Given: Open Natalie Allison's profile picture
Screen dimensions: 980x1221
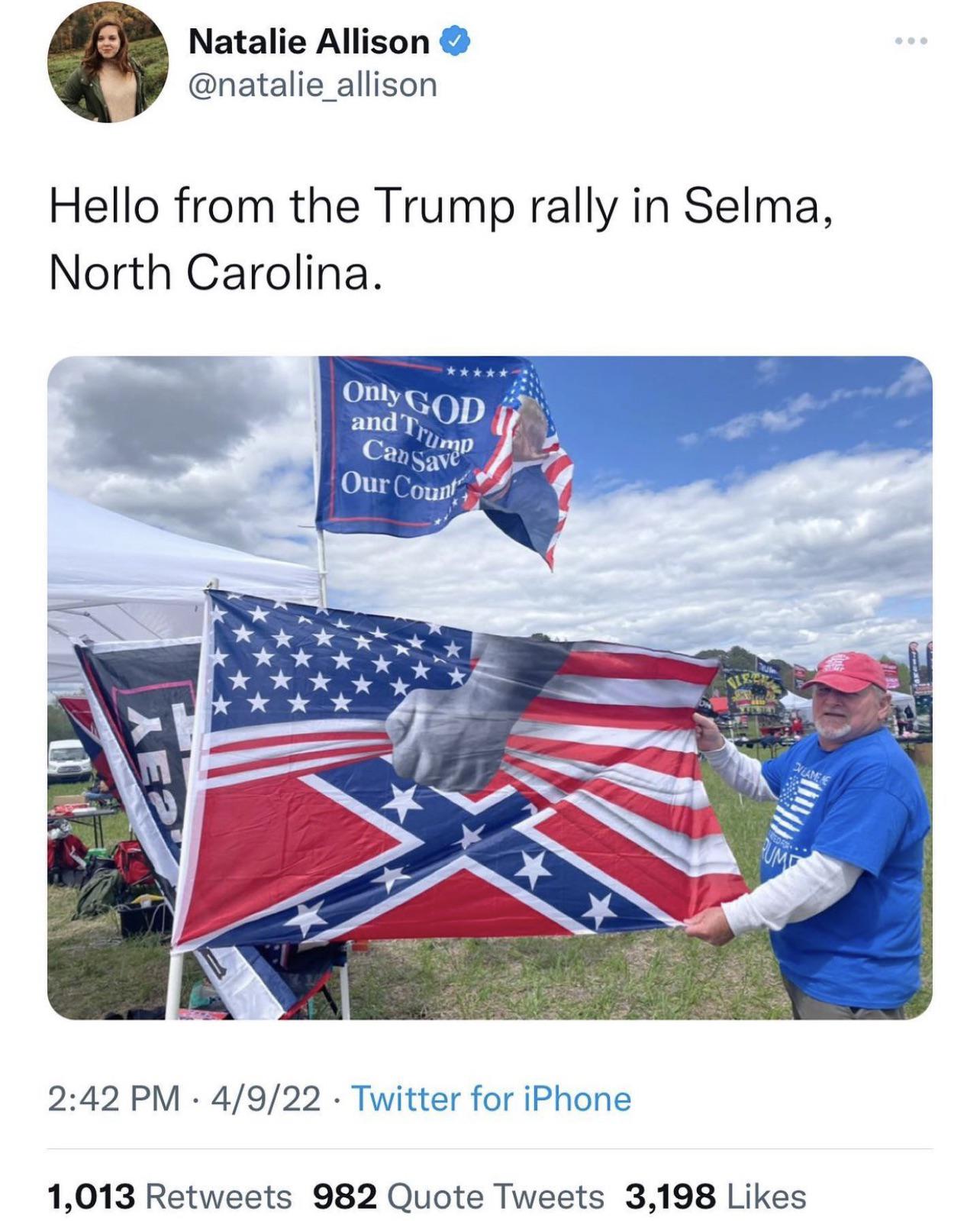Looking at the screenshot, I should point(108,62).
